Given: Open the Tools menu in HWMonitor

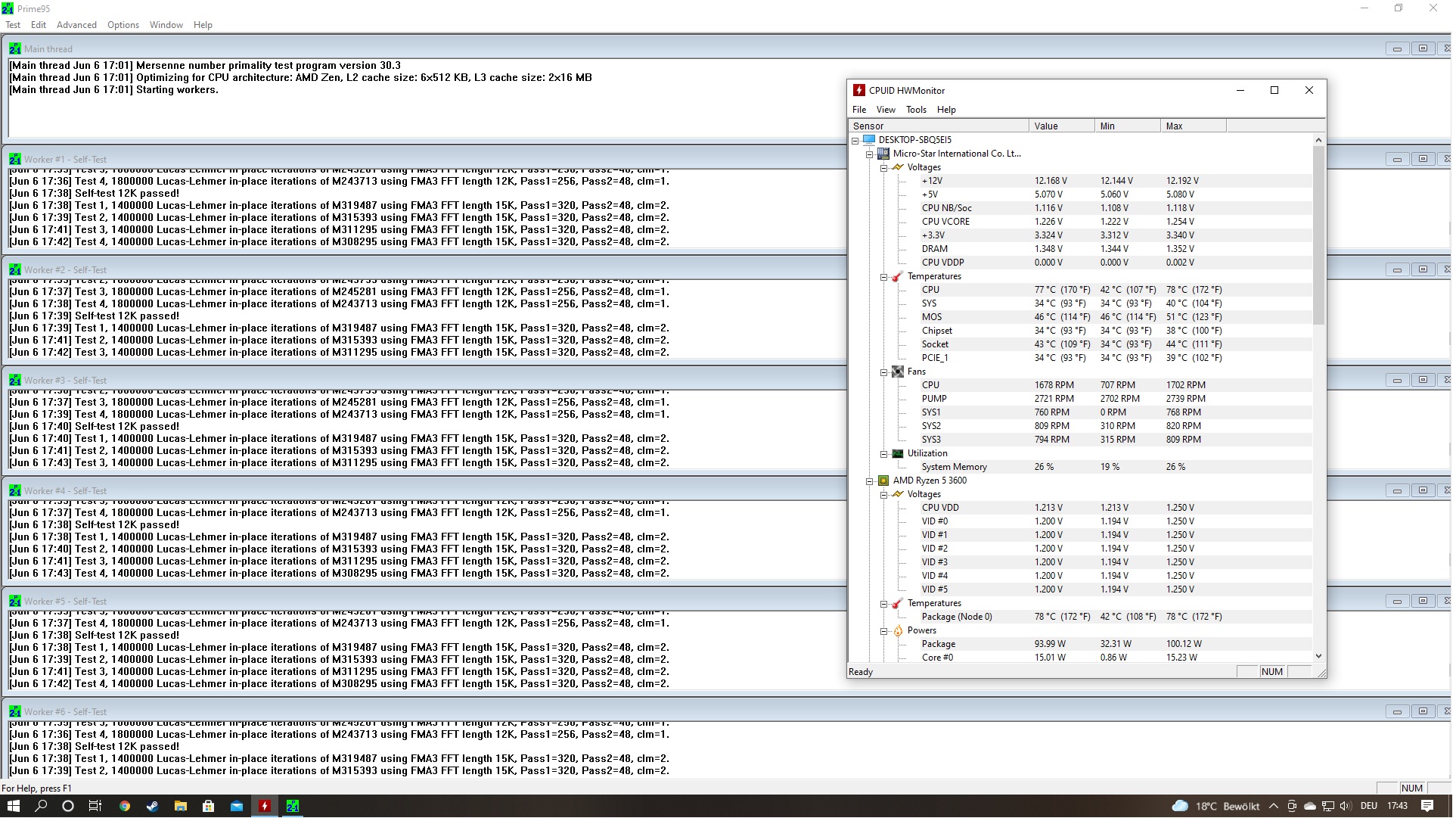Looking at the screenshot, I should 916,110.
